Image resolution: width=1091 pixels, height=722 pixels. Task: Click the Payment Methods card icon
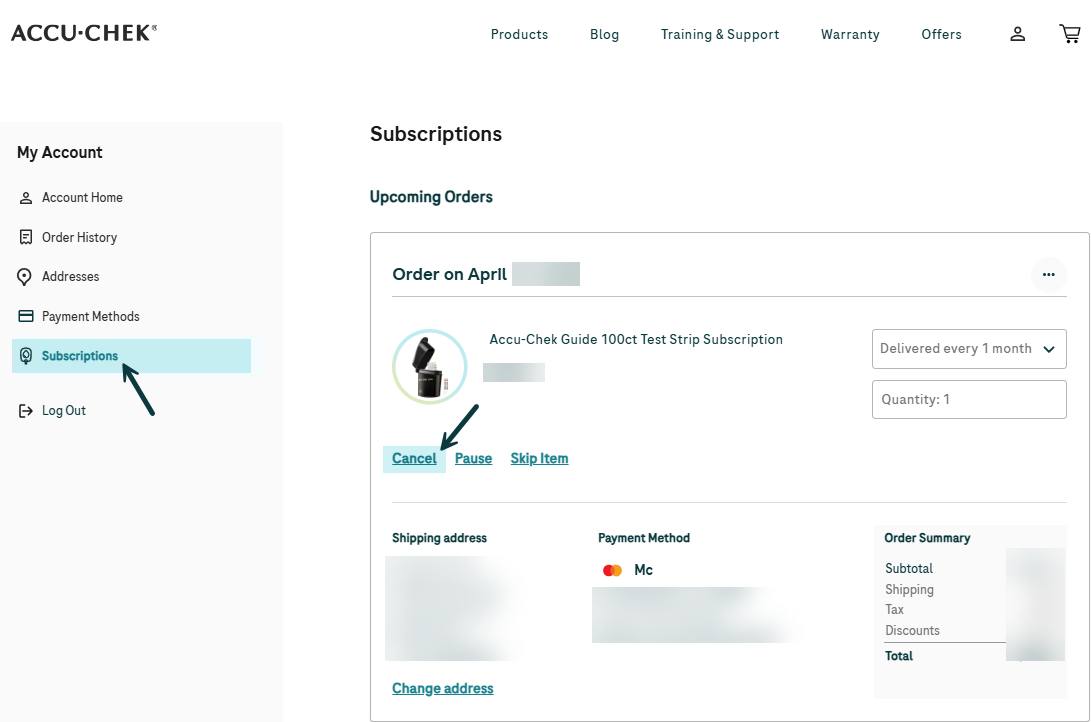coord(26,316)
